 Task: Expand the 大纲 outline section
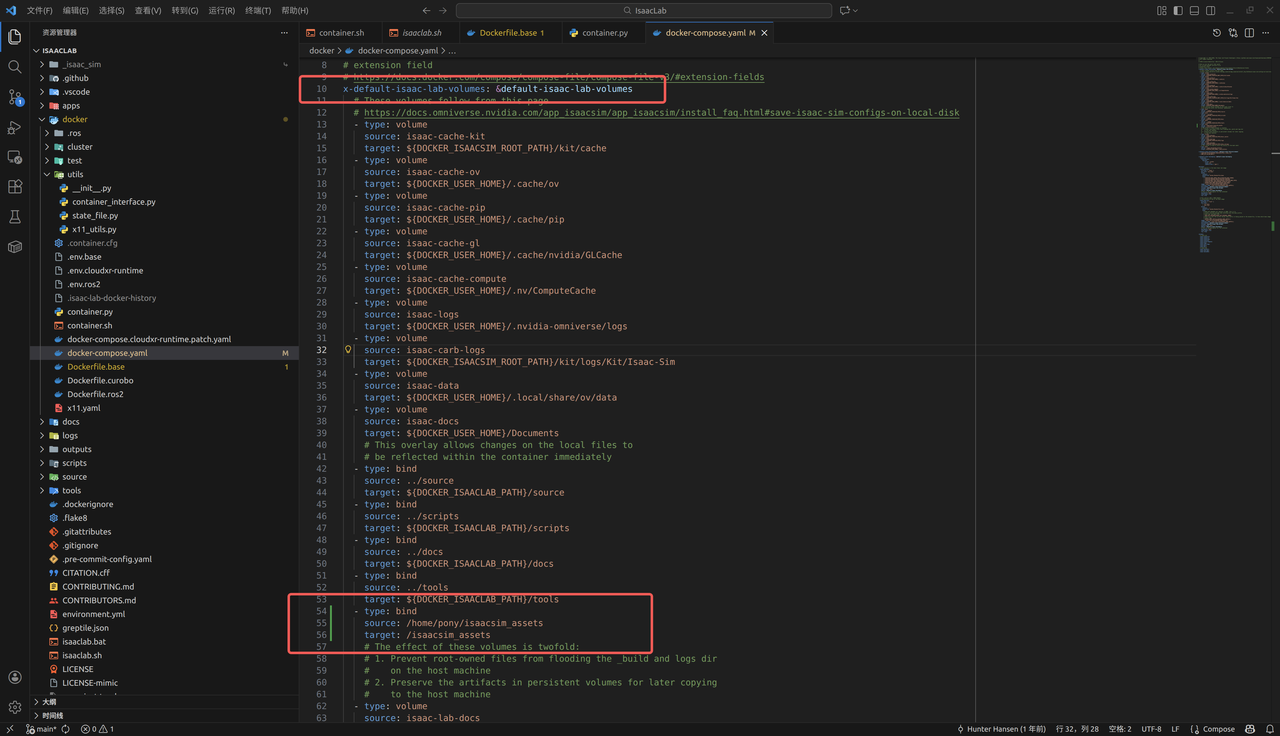click(164, 702)
